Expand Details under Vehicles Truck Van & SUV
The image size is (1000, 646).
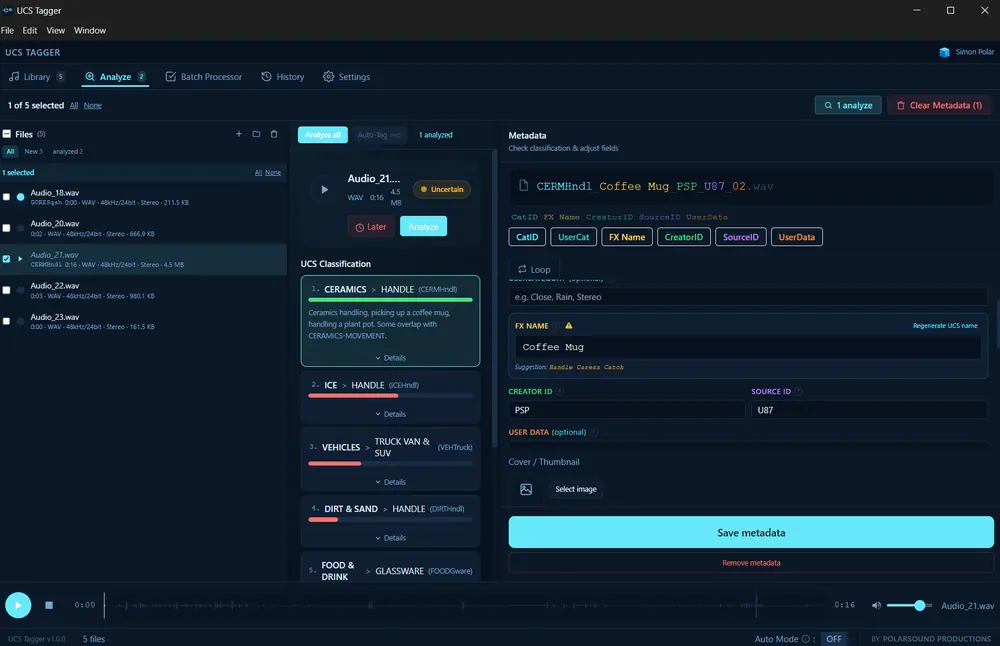click(x=390, y=482)
